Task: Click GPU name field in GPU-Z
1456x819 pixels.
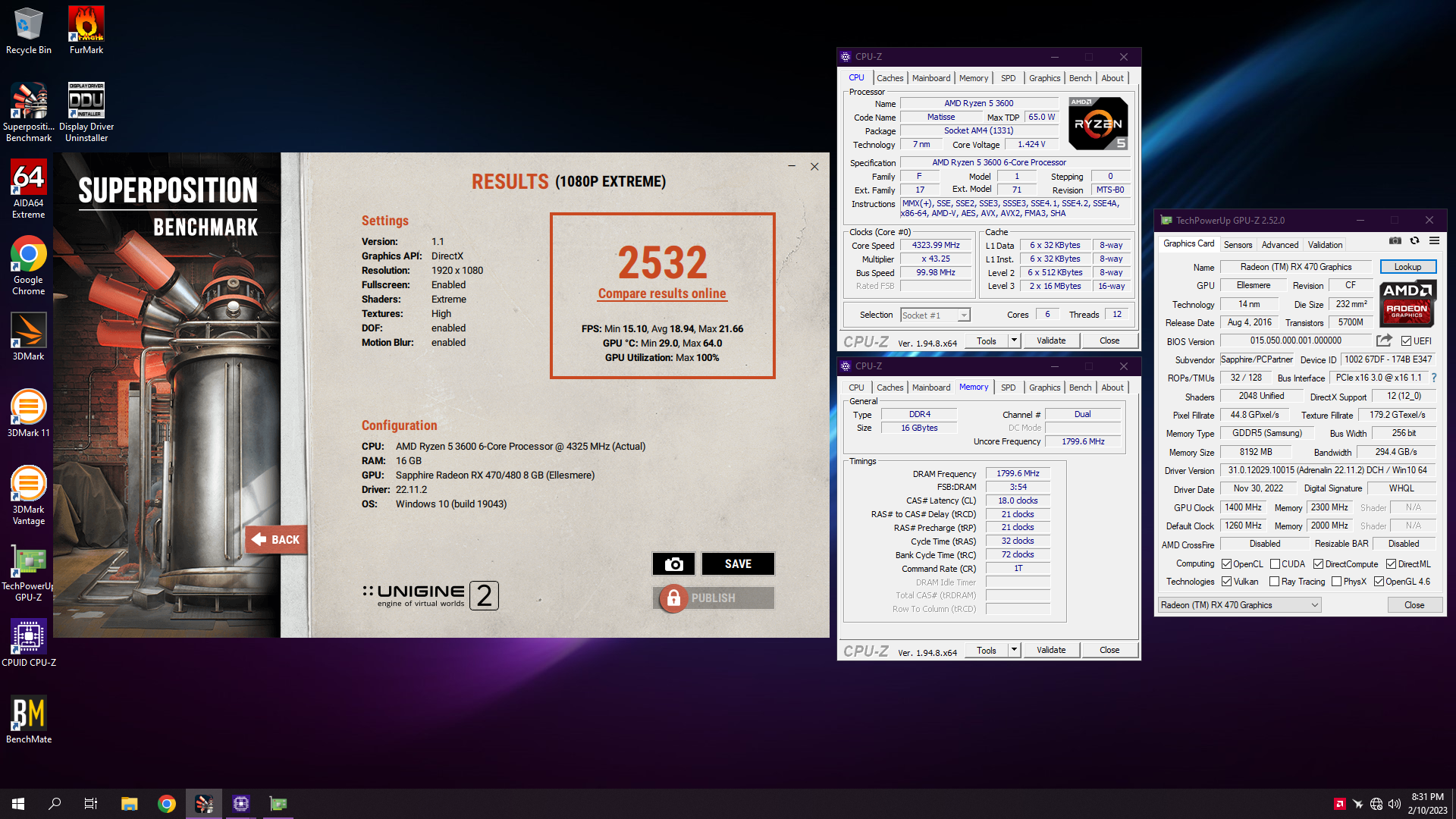Action: pos(1296,267)
